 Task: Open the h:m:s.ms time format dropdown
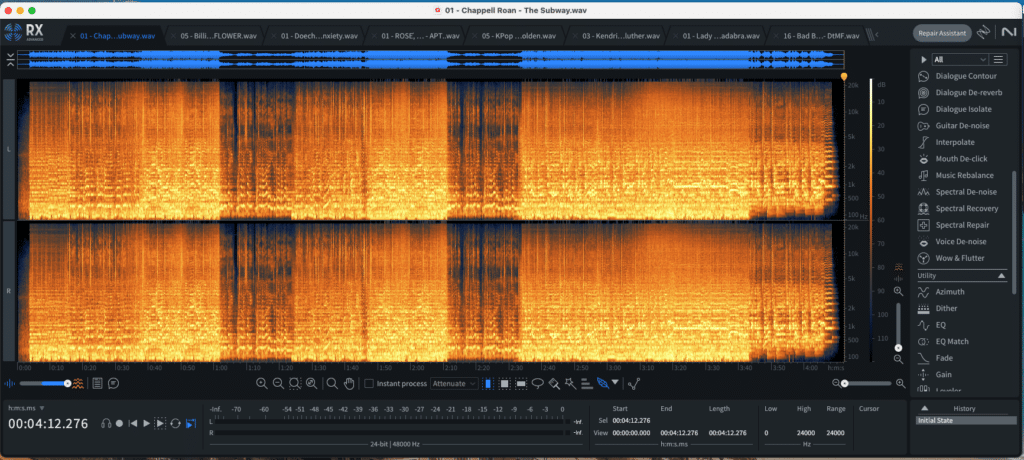coord(26,408)
